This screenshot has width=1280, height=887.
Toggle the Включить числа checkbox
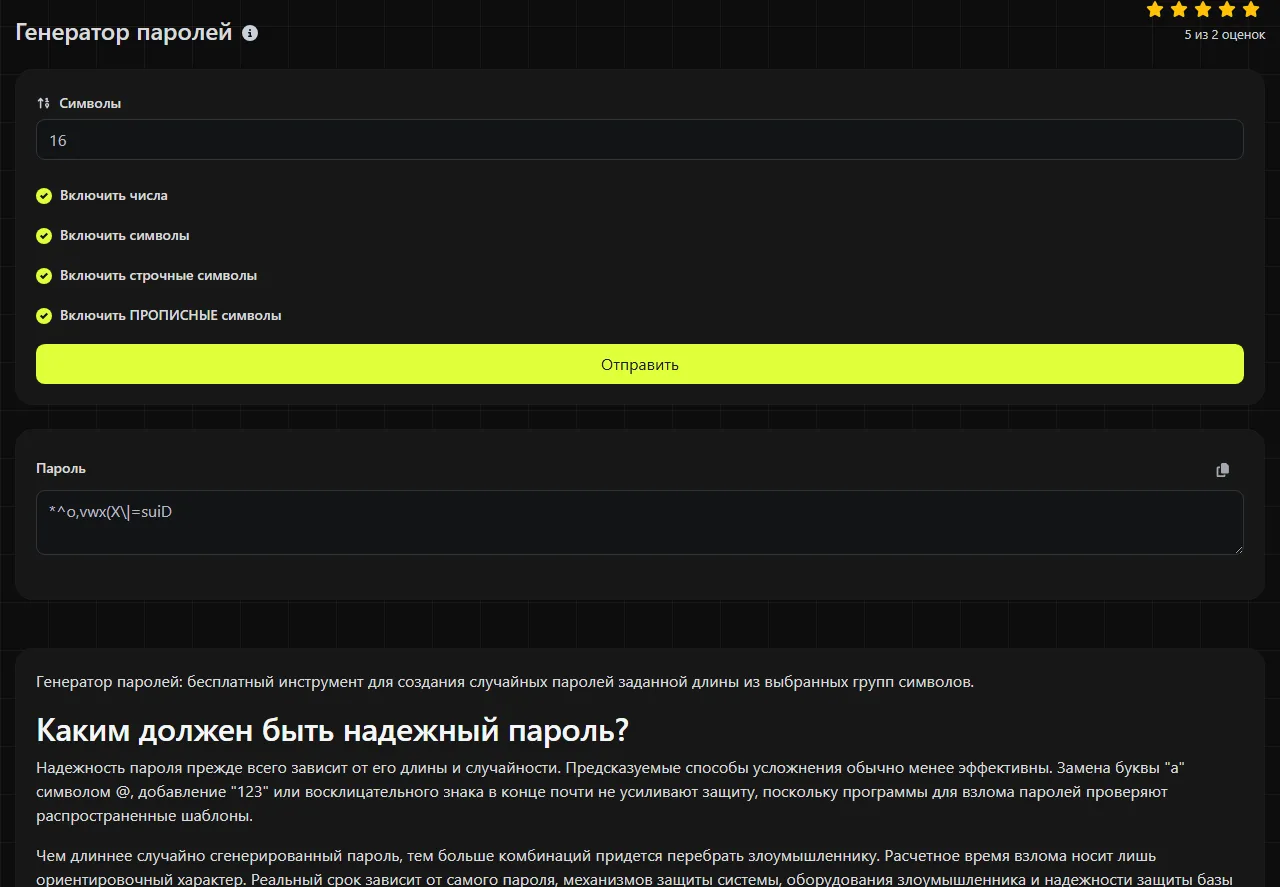pos(44,196)
